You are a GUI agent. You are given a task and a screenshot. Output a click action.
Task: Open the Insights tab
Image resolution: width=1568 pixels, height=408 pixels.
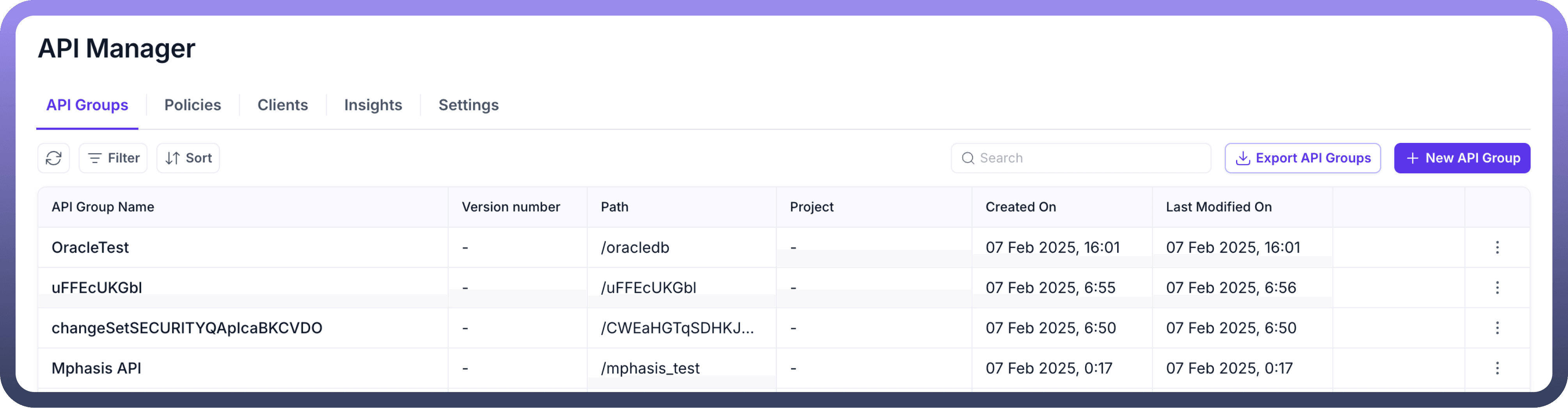point(373,105)
